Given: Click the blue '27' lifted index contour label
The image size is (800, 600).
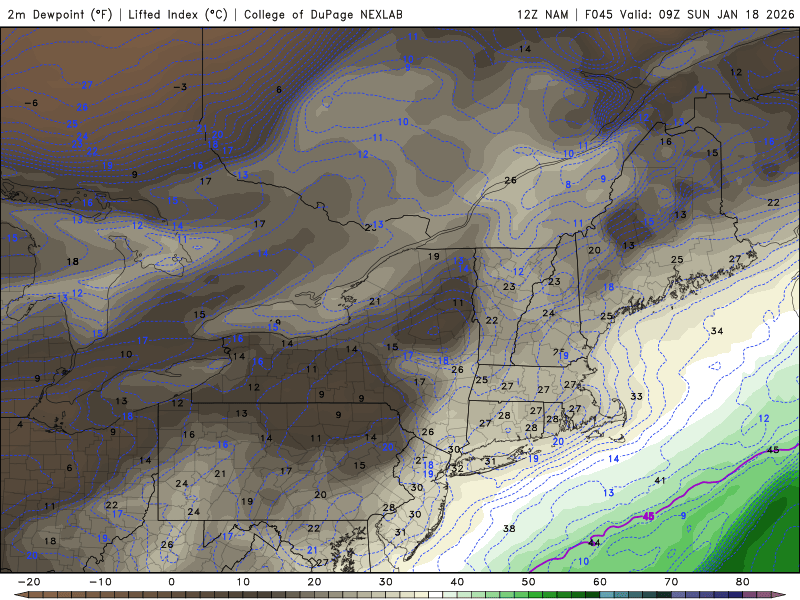Looking at the screenshot, I should click(87, 85).
